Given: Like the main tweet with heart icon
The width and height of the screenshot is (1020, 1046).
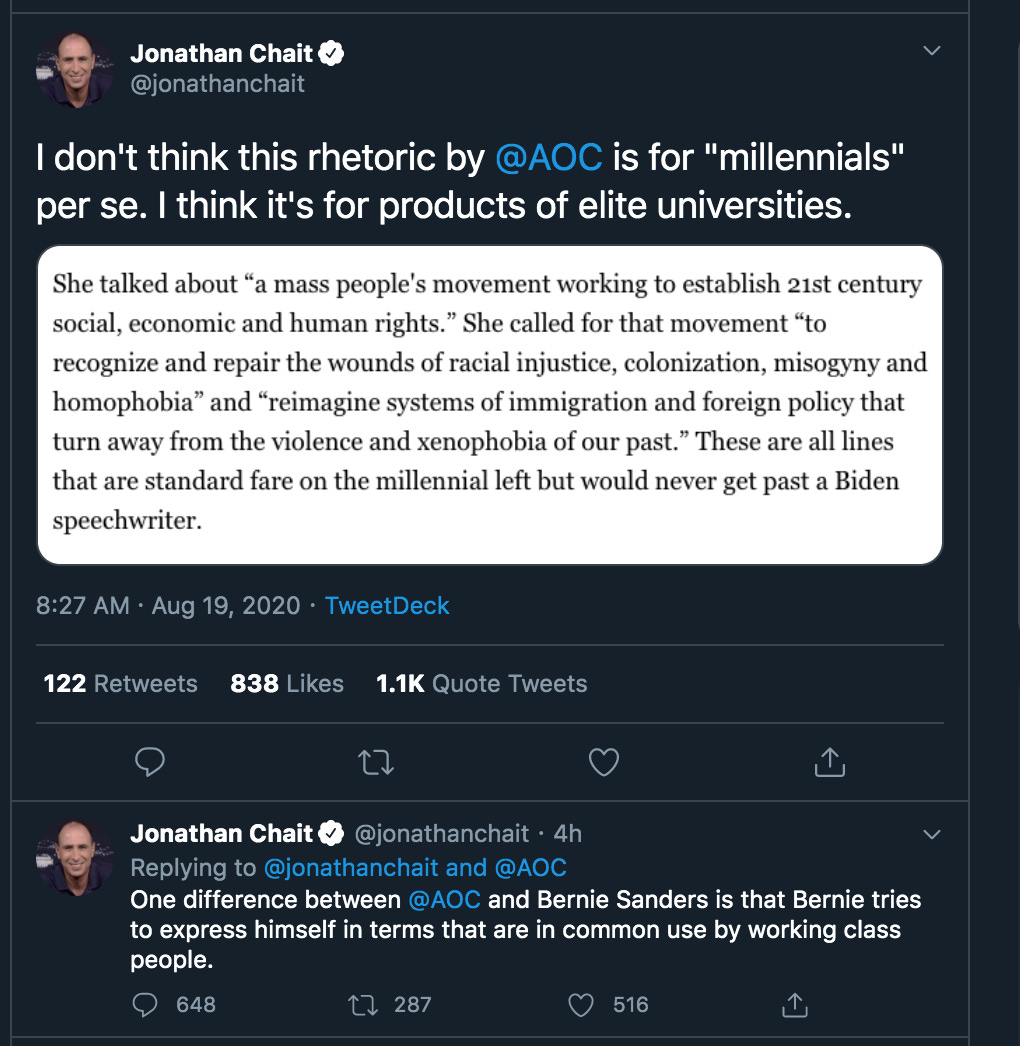Looking at the screenshot, I should click(604, 762).
